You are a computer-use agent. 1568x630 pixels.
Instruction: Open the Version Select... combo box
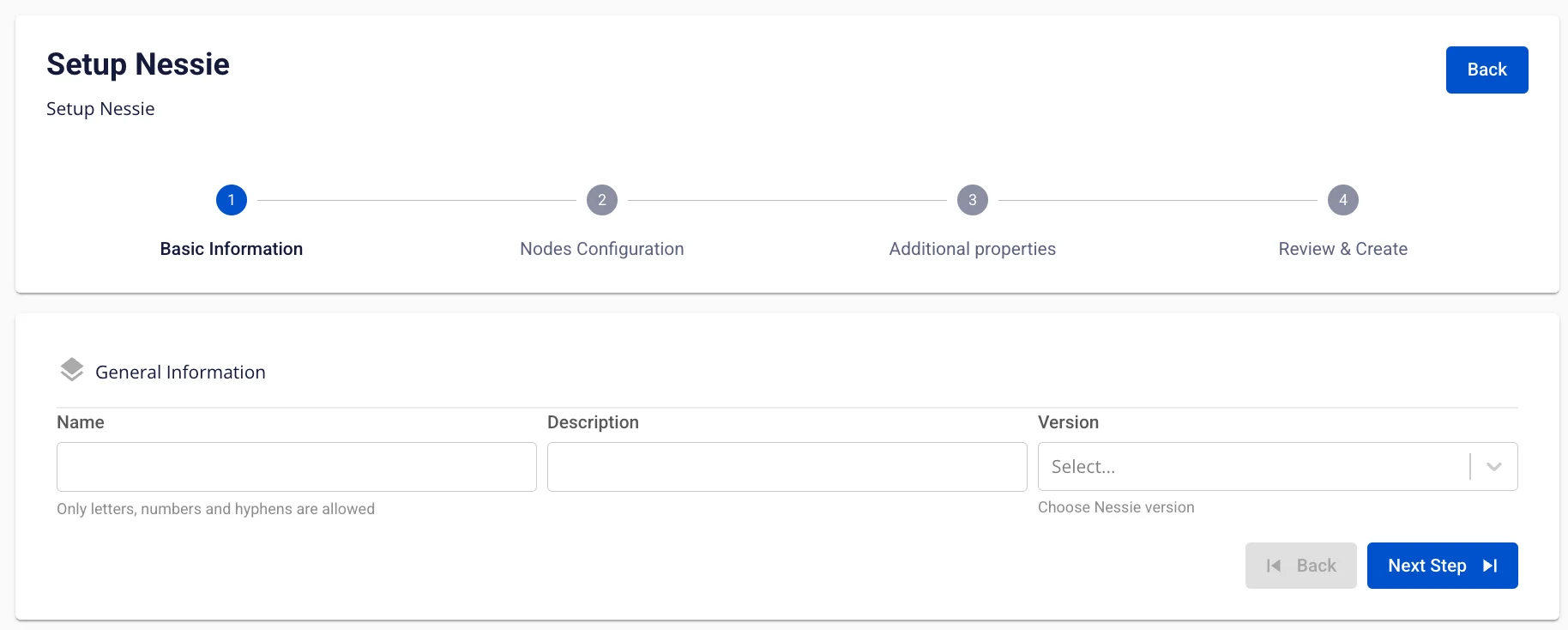pyautogui.click(x=1278, y=467)
